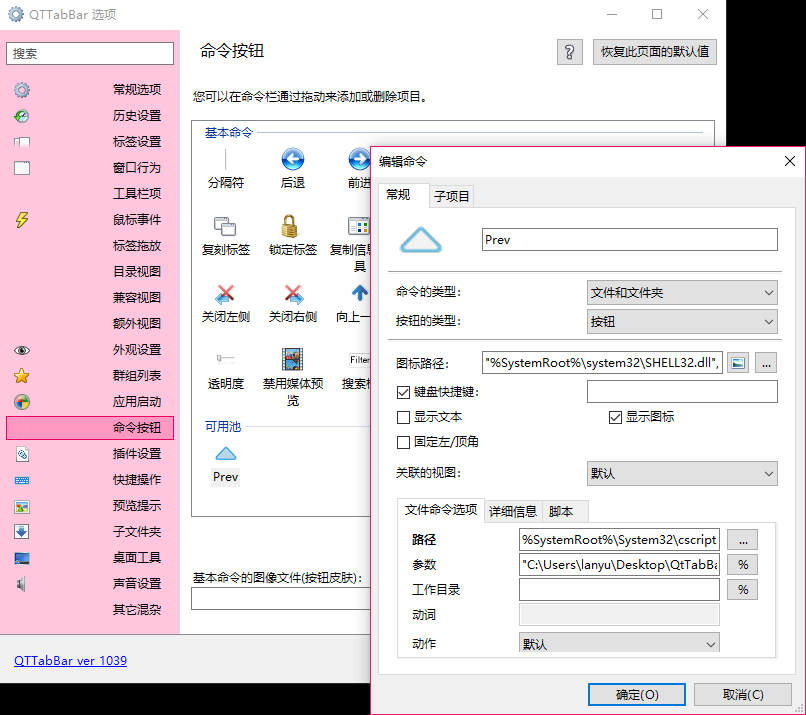Click the download arrow icon for 子文件夹
This screenshot has height=715, width=806.
pyautogui.click(x=22, y=531)
